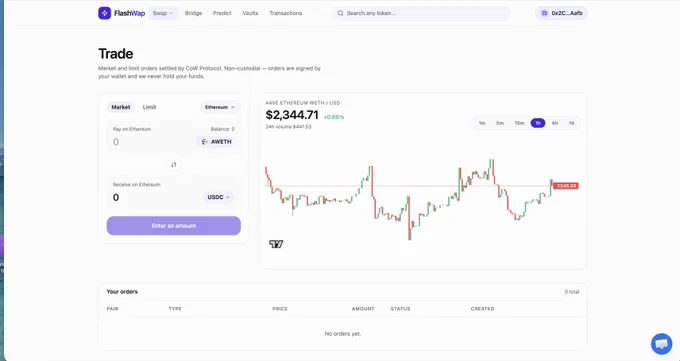Click the TYPE column header
This screenshot has height=361, width=680.
(x=175, y=309)
